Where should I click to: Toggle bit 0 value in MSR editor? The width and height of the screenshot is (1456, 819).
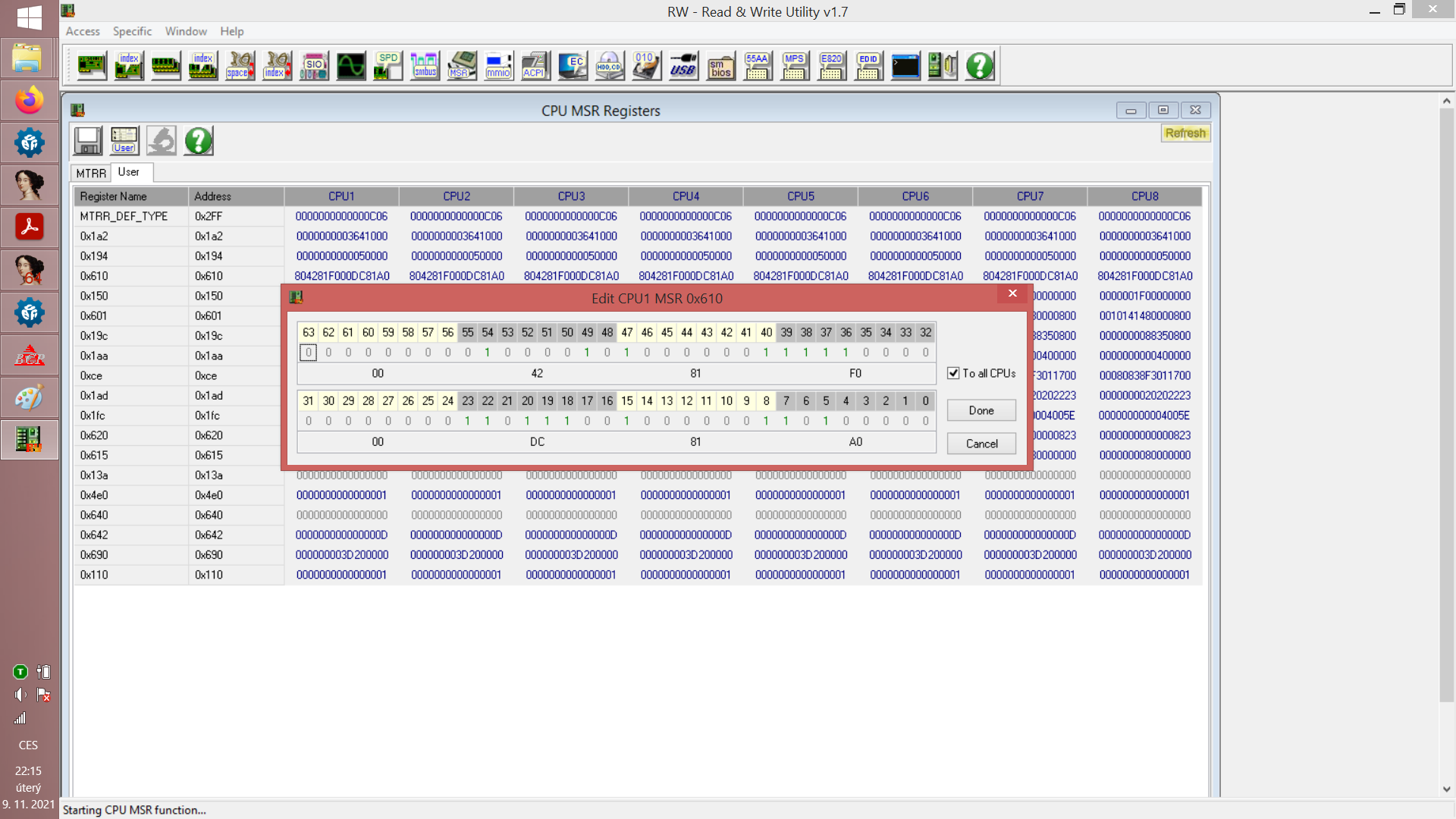(926, 421)
